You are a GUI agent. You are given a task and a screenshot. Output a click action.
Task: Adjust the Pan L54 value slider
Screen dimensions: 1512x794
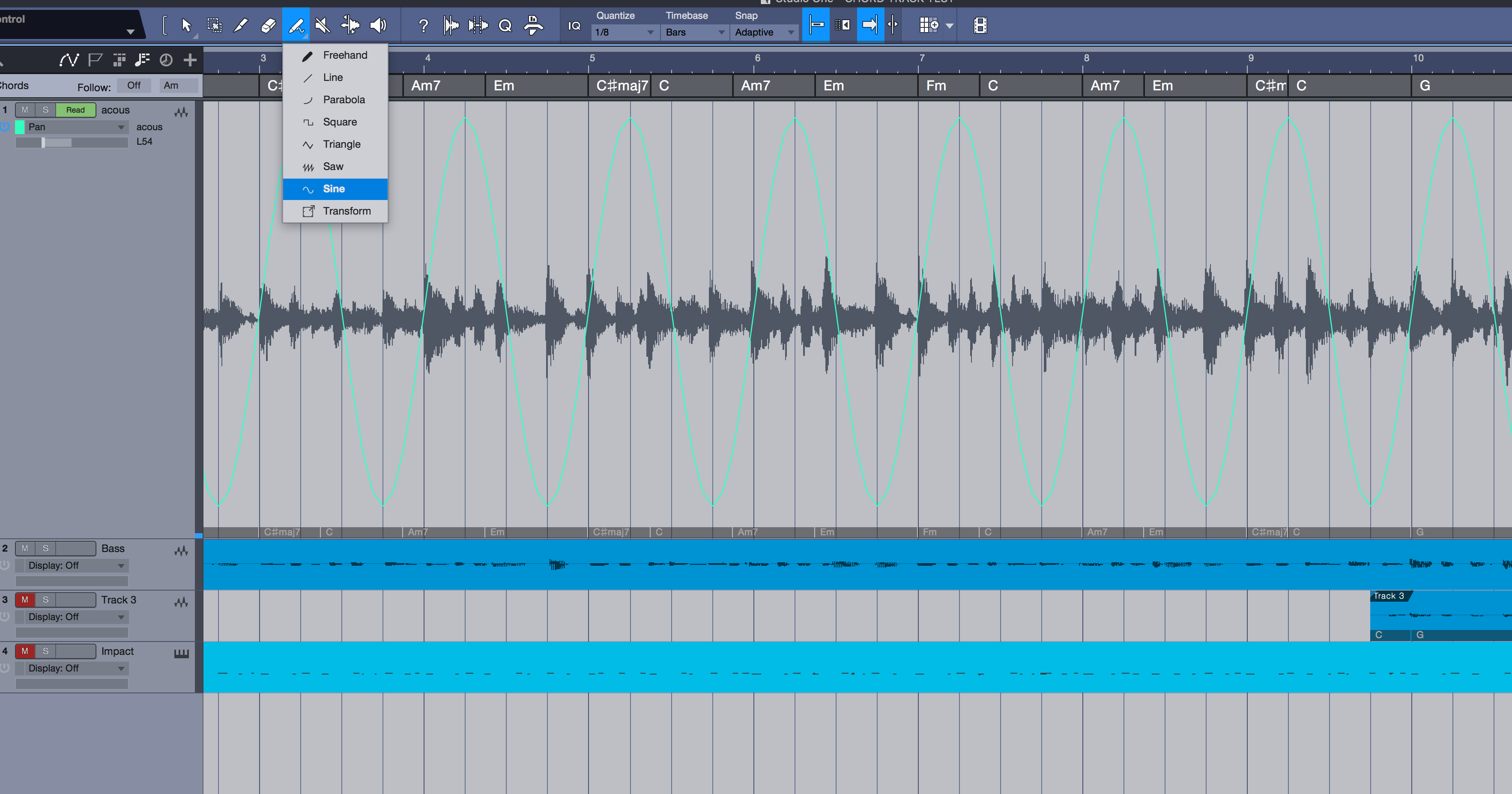(x=72, y=142)
